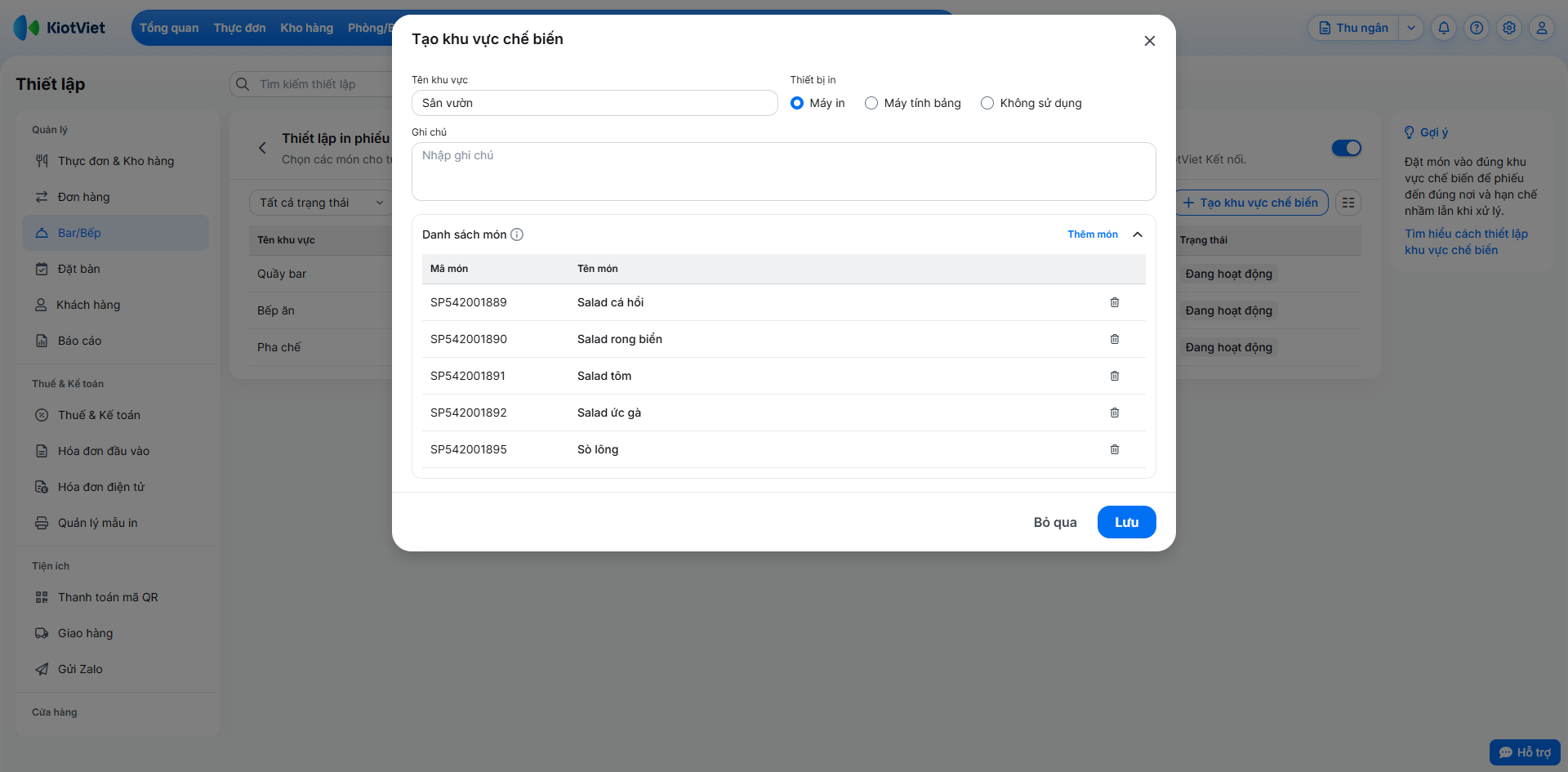The image size is (1568, 772).
Task: Choose the Không sử dụng radio option
Action: (x=987, y=103)
